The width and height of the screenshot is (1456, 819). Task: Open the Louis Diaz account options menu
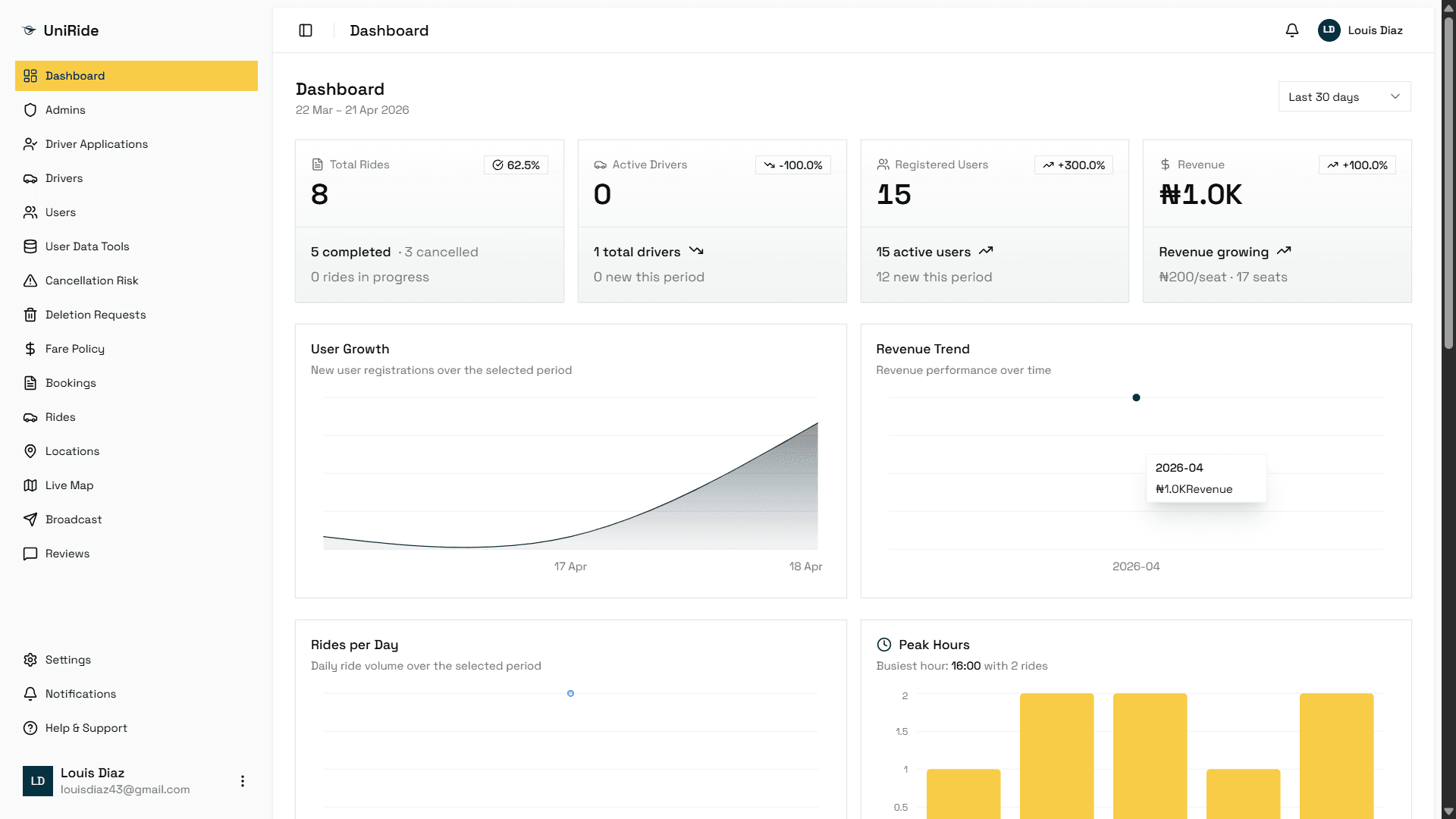coord(243,781)
